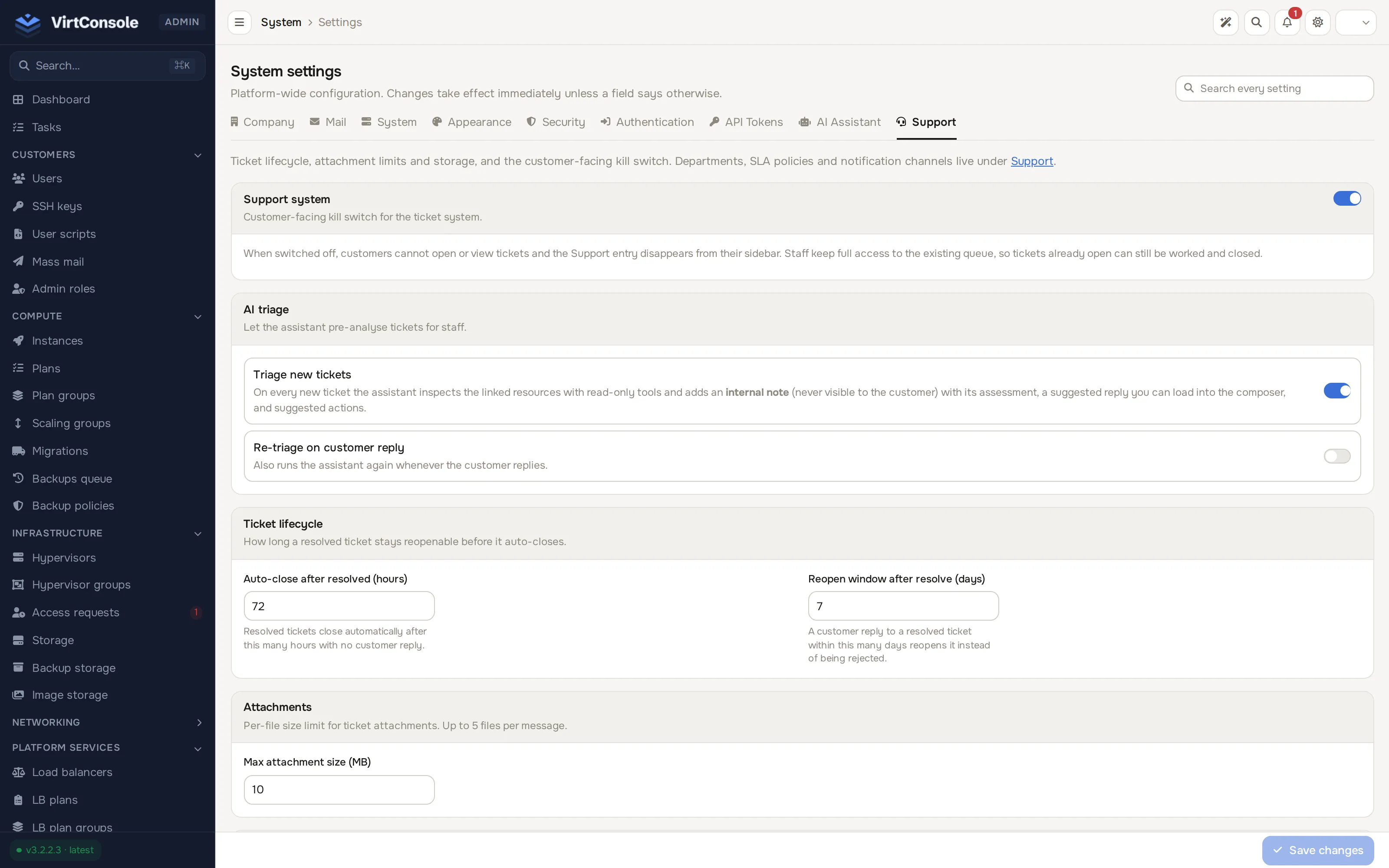Click the theme gear icon in top bar

pos(1318,23)
